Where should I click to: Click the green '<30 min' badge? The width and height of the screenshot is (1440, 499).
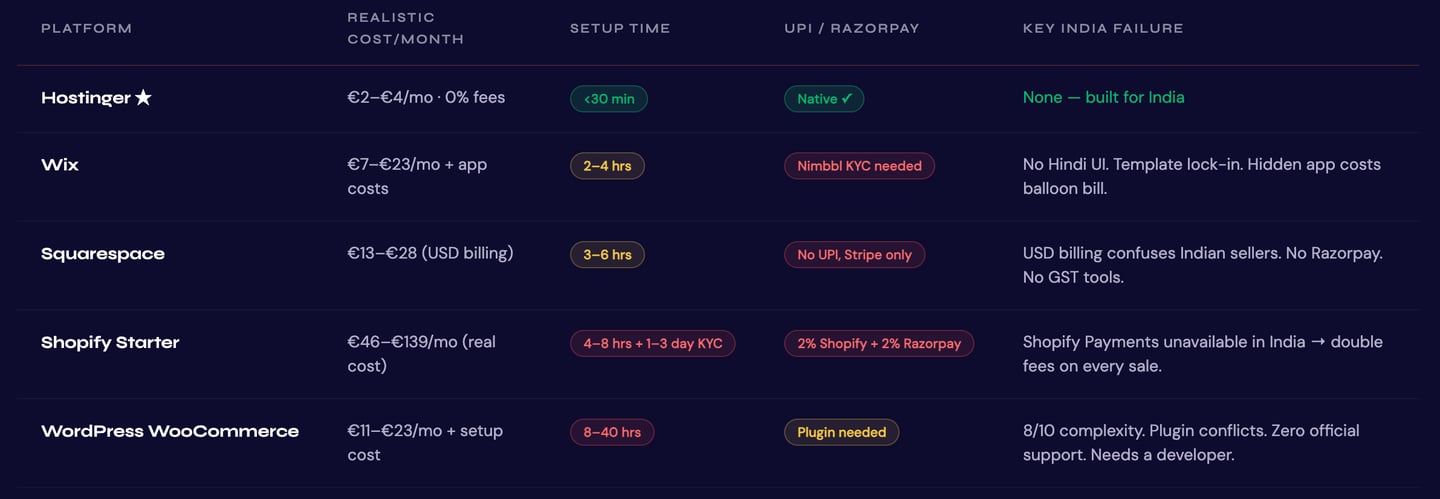pos(609,99)
